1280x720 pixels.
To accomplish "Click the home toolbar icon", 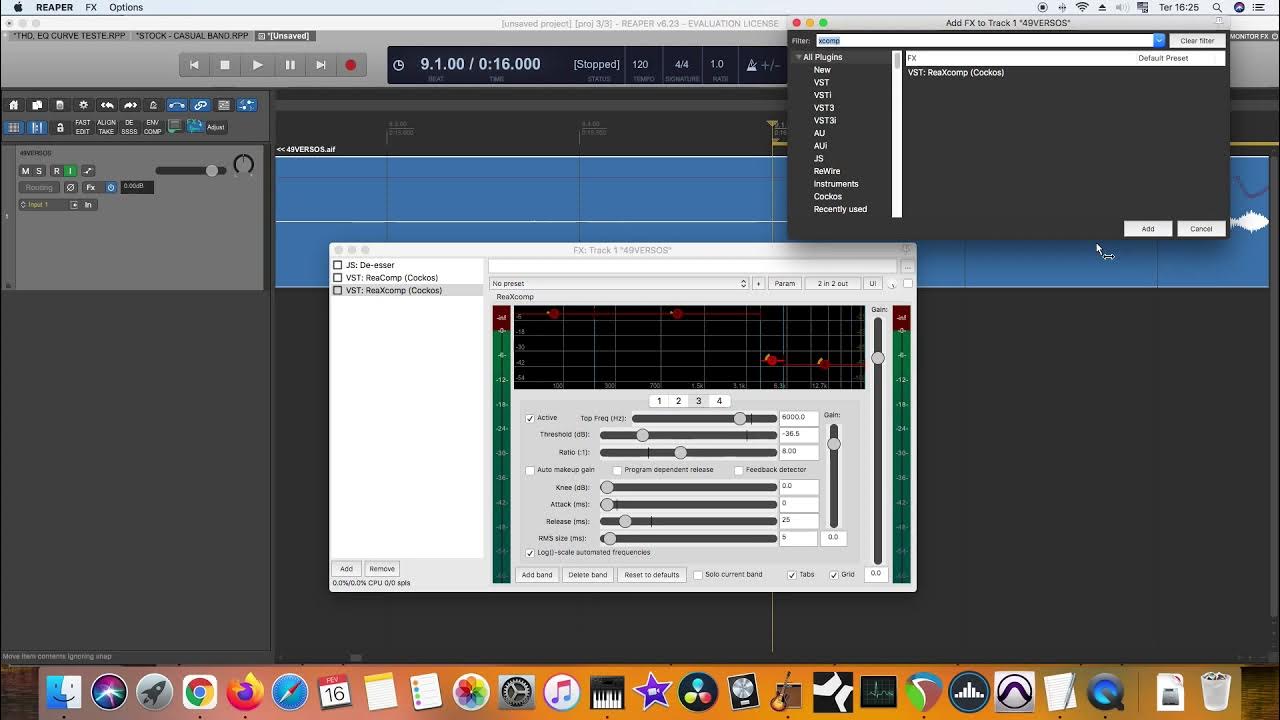I will [14, 105].
